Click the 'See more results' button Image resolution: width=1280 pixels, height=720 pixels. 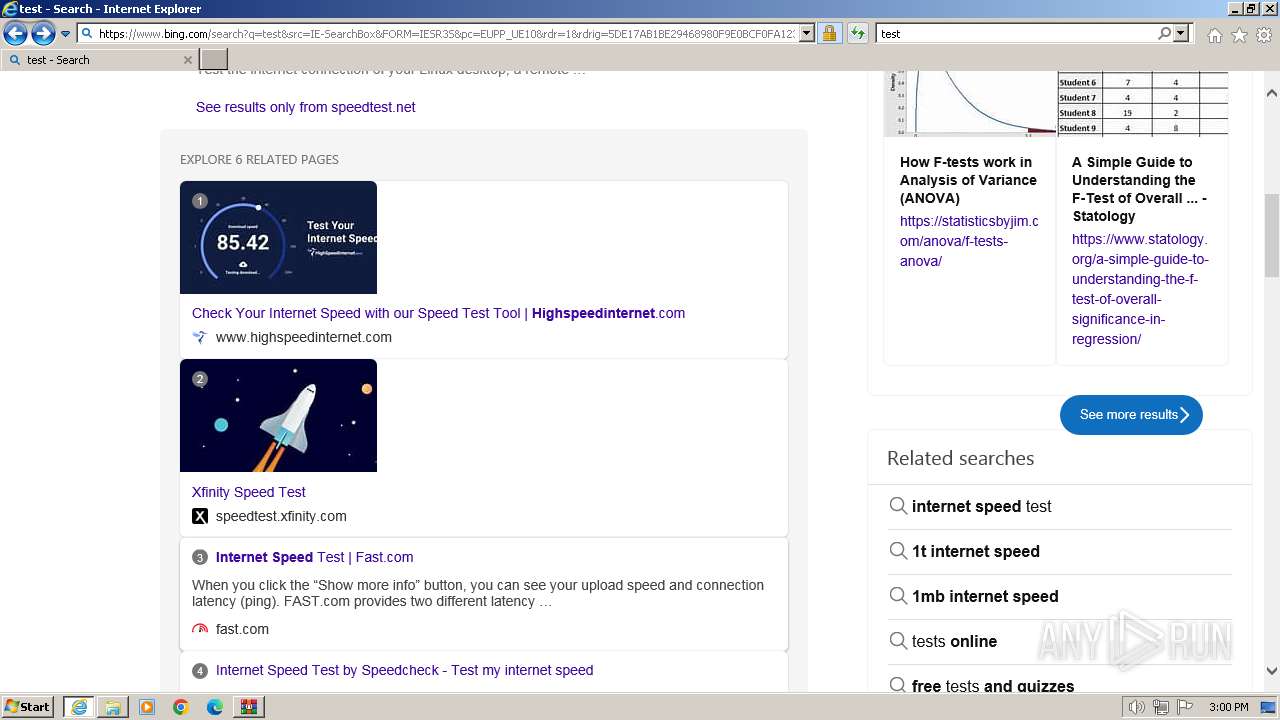point(1131,415)
